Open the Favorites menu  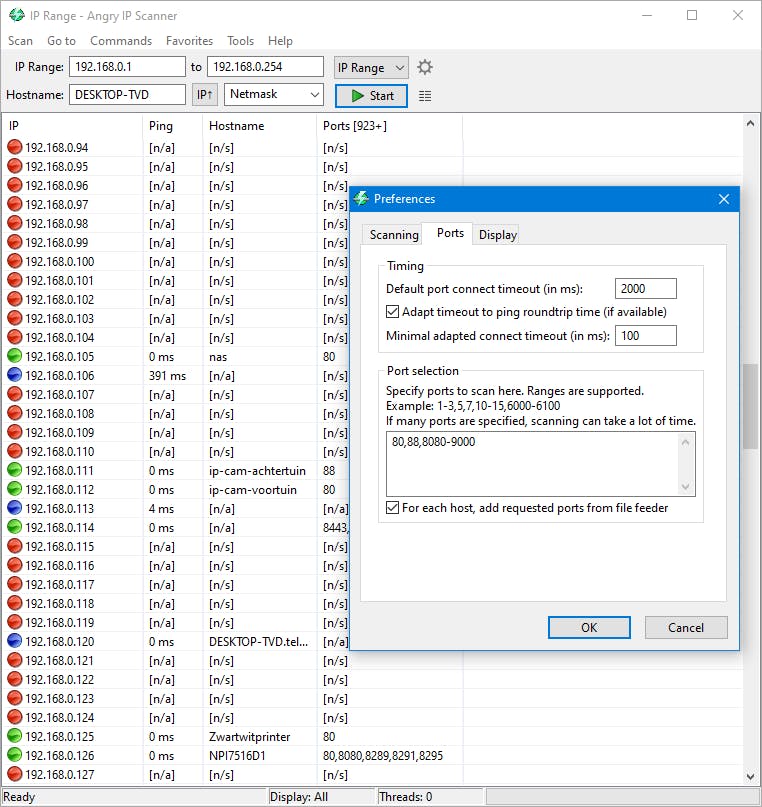(189, 41)
